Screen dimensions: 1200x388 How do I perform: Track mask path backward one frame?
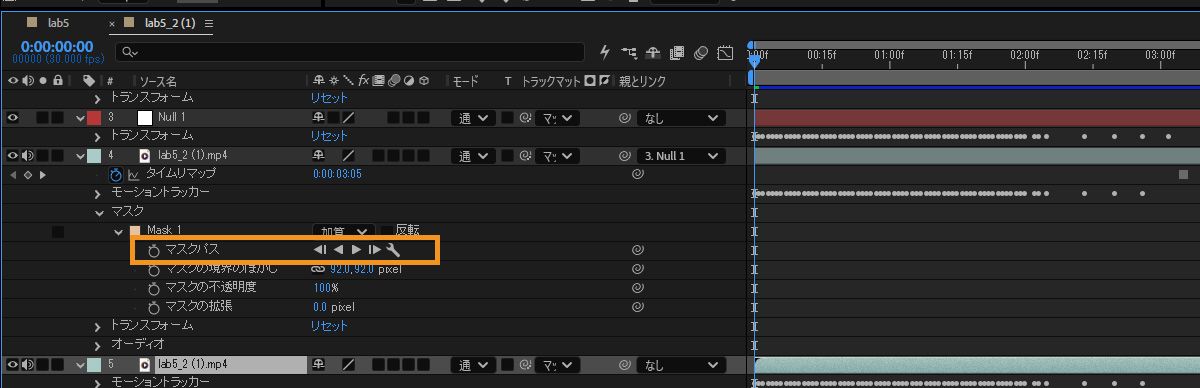click(x=320, y=250)
